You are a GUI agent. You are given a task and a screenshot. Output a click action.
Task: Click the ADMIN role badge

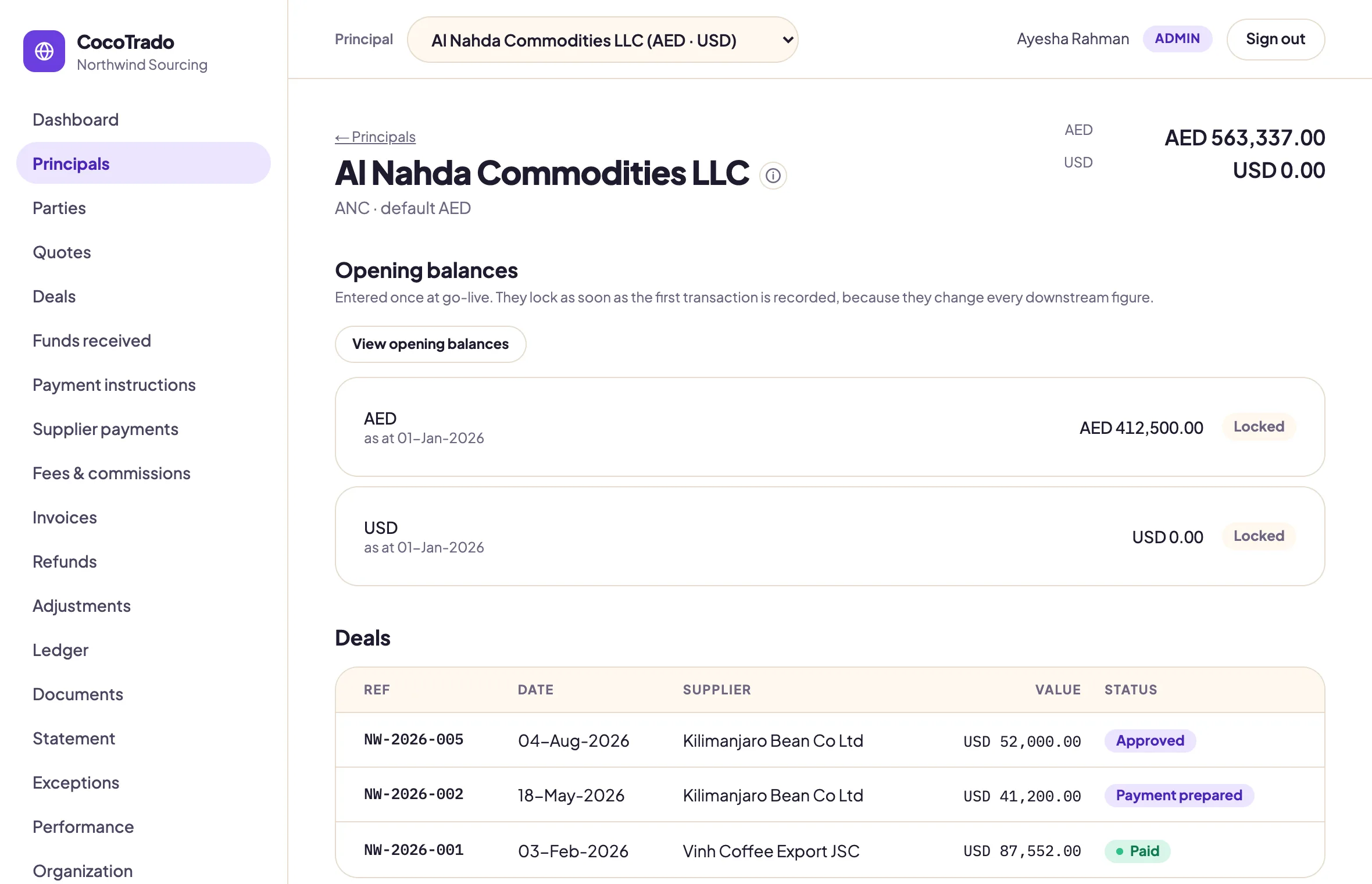tap(1177, 38)
